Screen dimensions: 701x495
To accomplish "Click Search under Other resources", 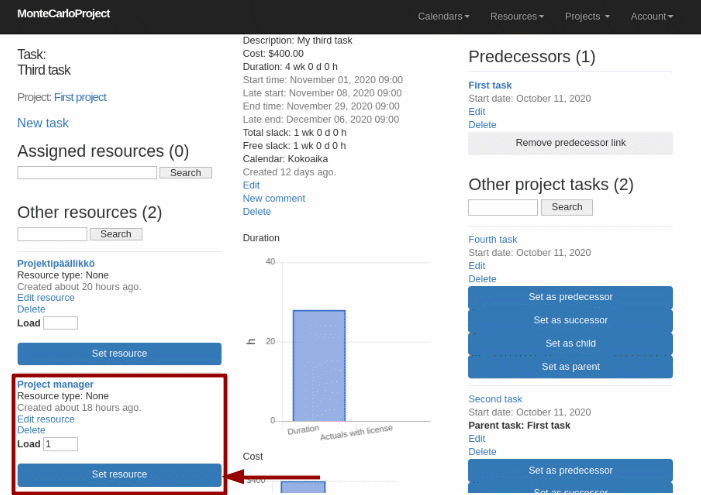I will coord(116,234).
